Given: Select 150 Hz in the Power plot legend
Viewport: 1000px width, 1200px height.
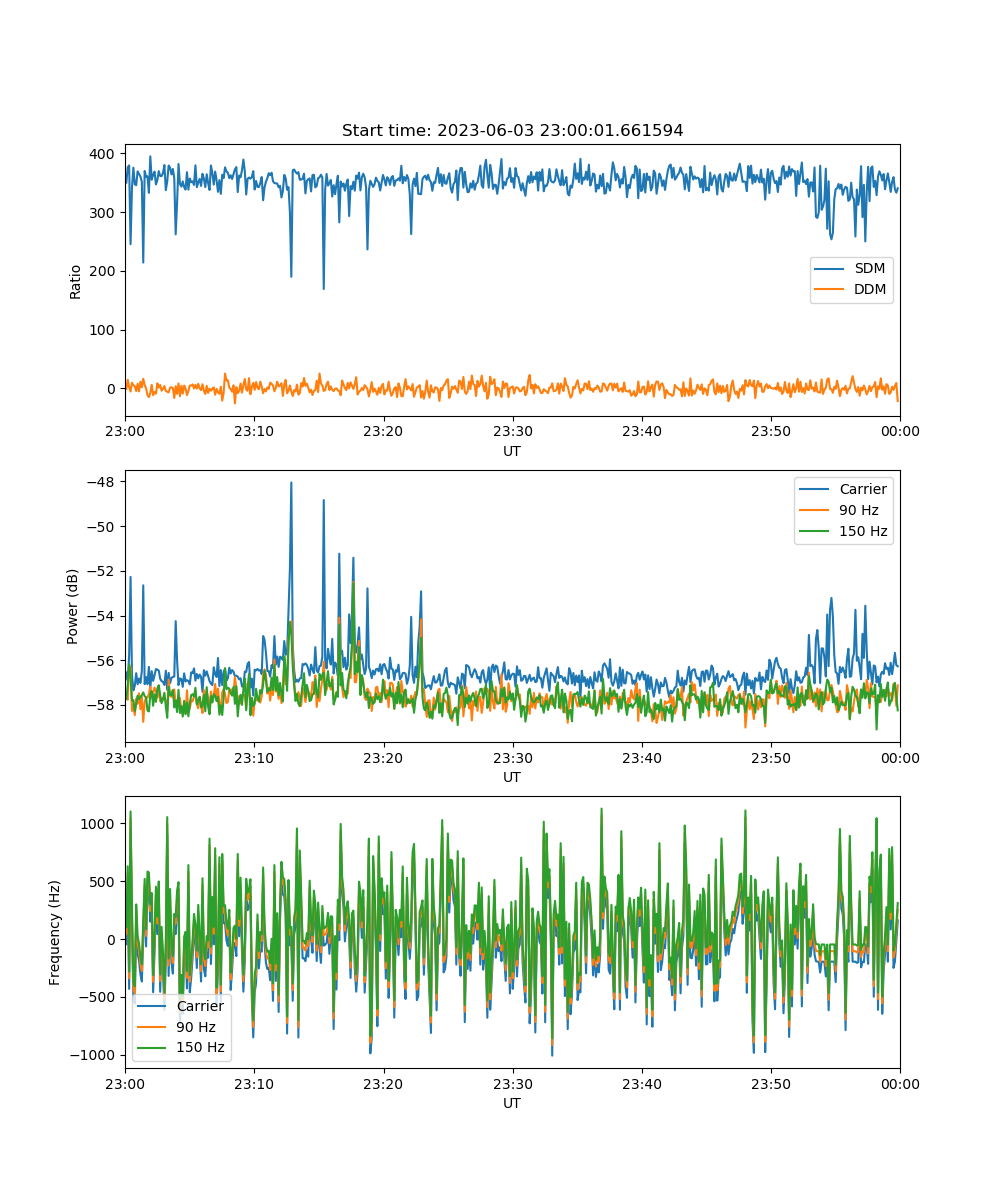Looking at the screenshot, I should tap(844, 532).
